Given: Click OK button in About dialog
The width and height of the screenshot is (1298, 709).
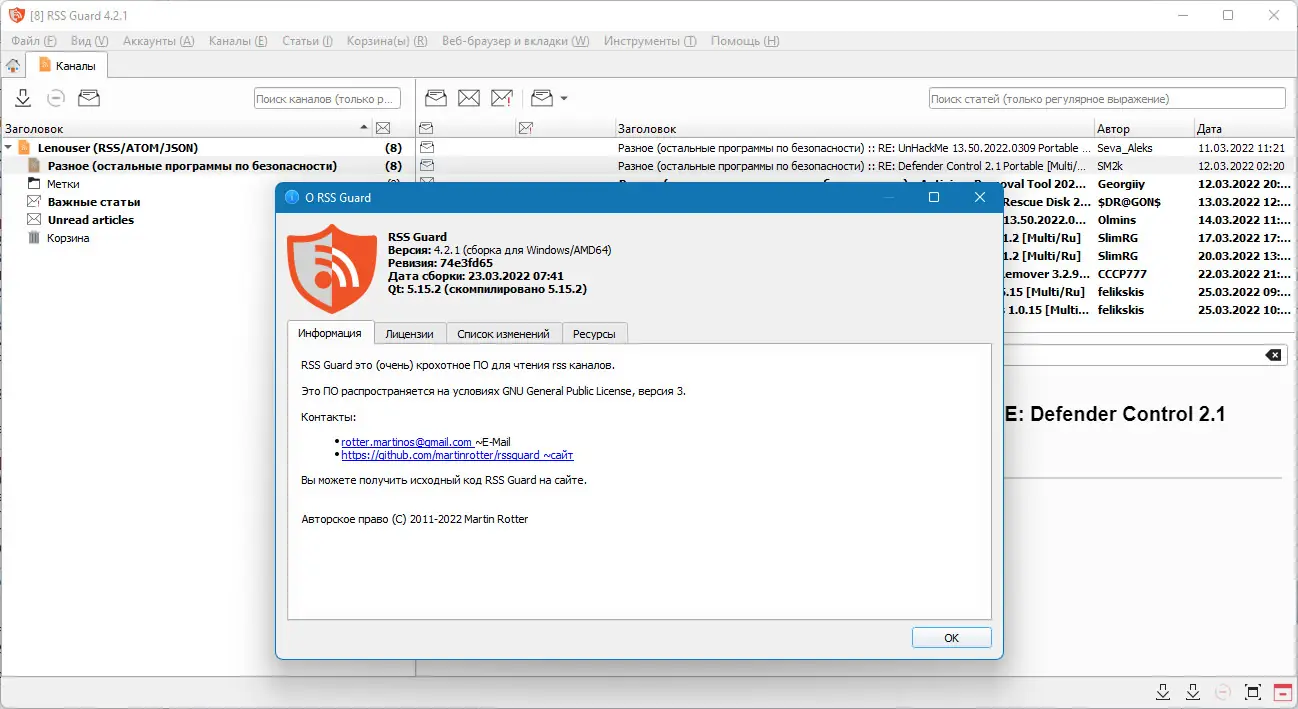Looking at the screenshot, I should tap(951, 637).
